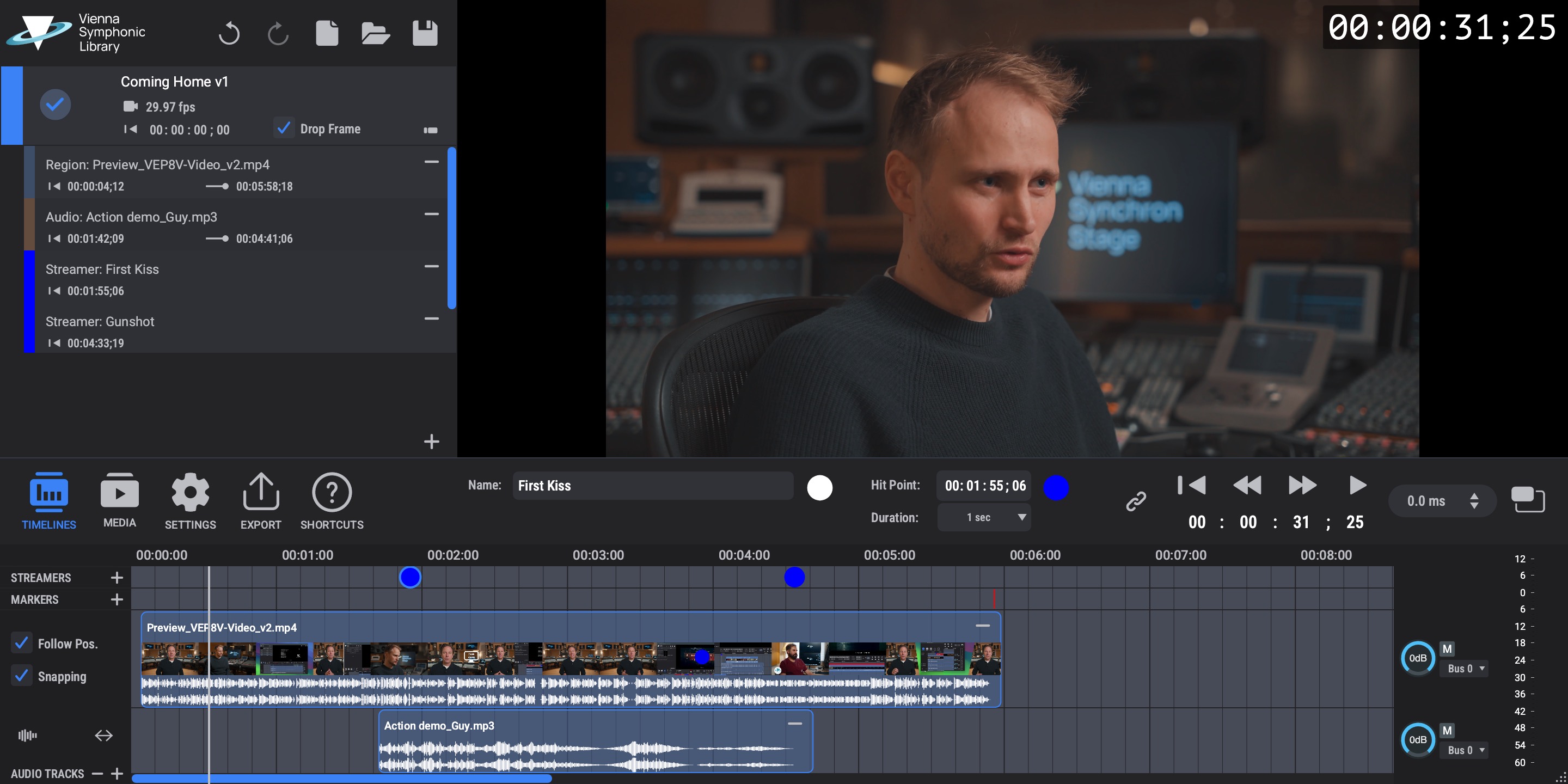Screen dimensions: 1568x784
Task: Toggle detached video window icon
Action: [x=1527, y=500]
